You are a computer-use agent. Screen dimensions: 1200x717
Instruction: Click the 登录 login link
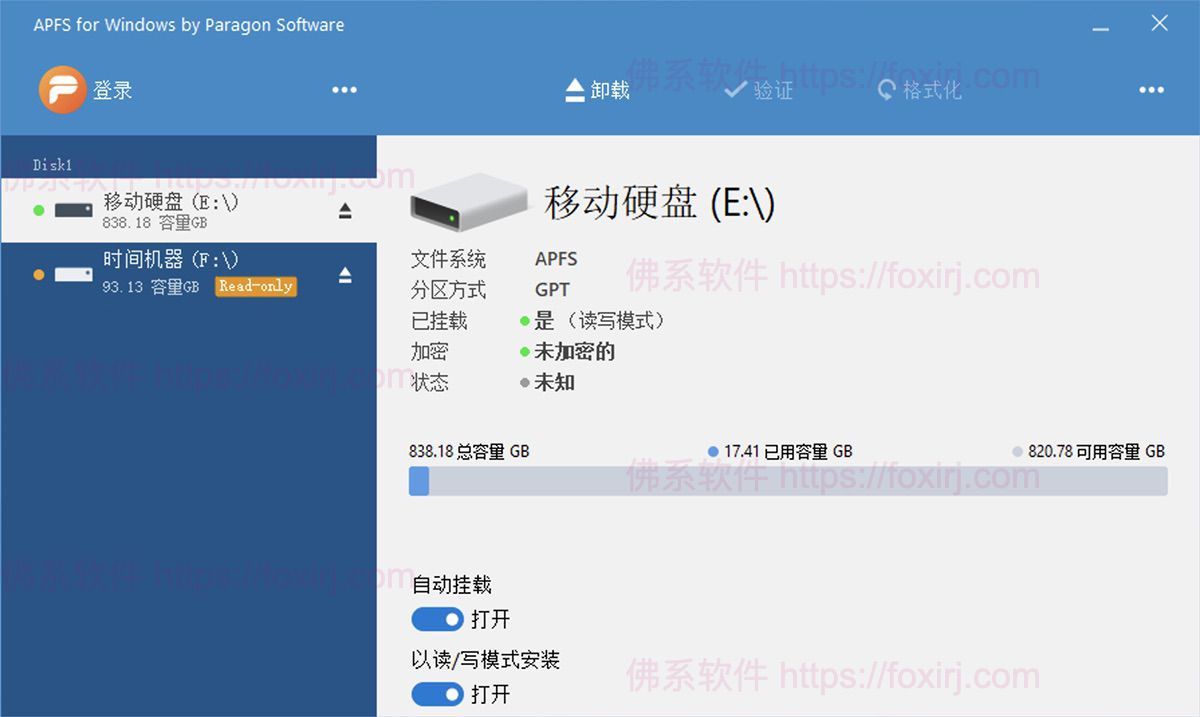pyautogui.click(x=113, y=90)
